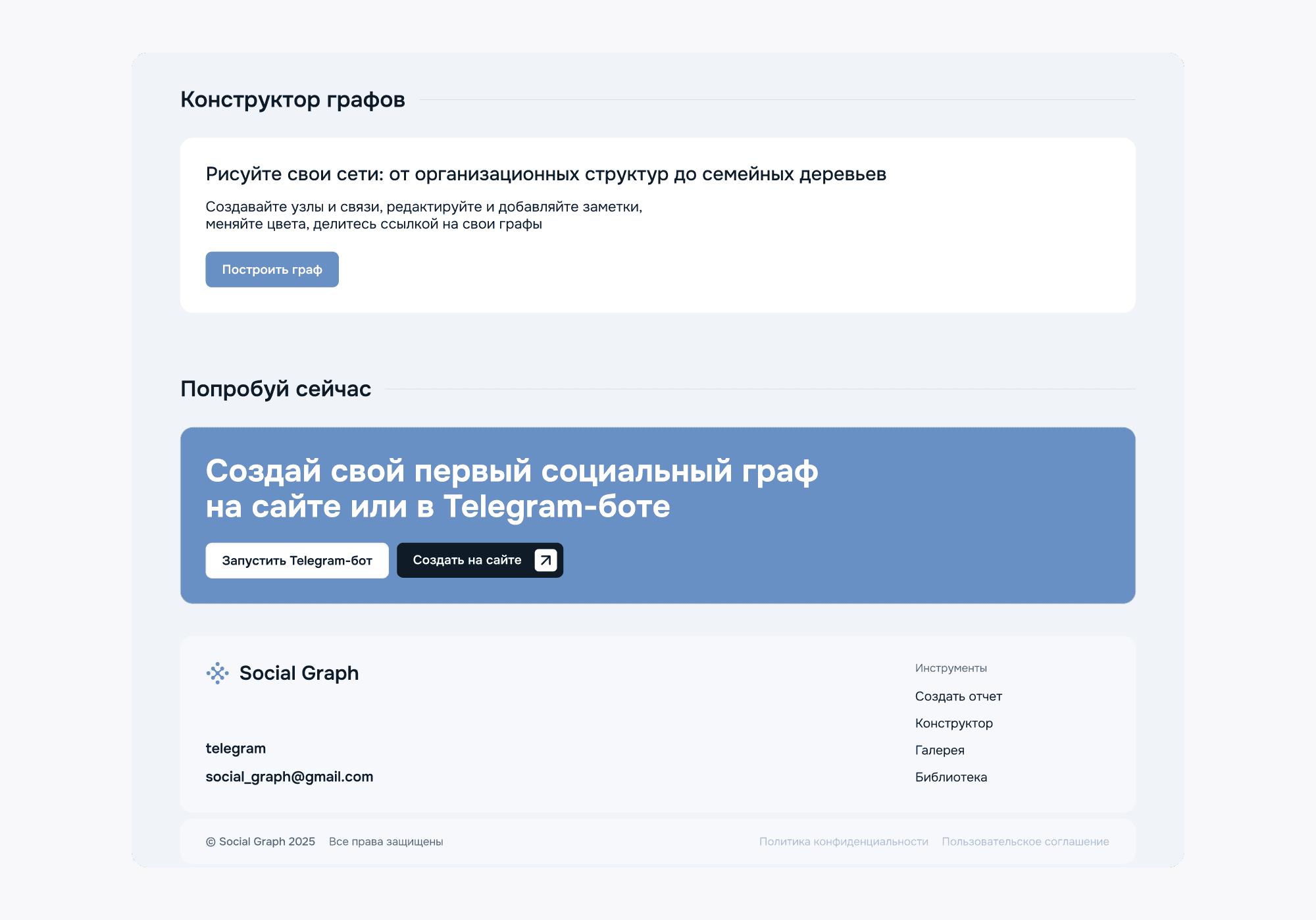Click the Конструктор графов section heading

click(292, 100)
